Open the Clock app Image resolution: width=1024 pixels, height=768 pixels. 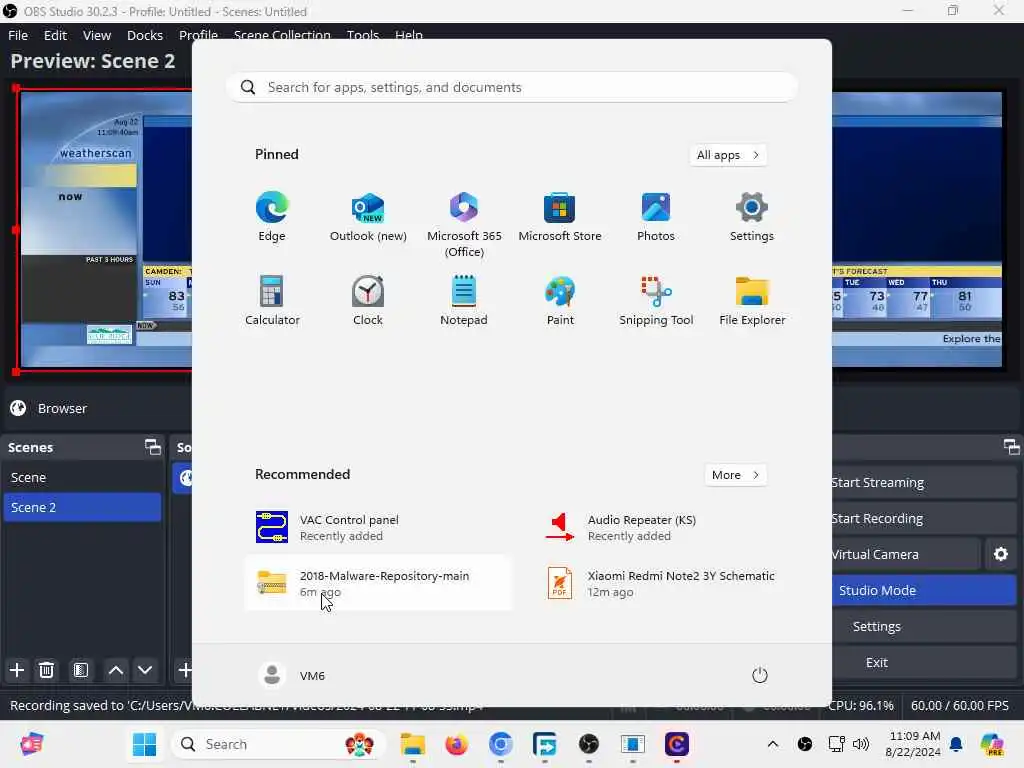[x=368, y=300]
